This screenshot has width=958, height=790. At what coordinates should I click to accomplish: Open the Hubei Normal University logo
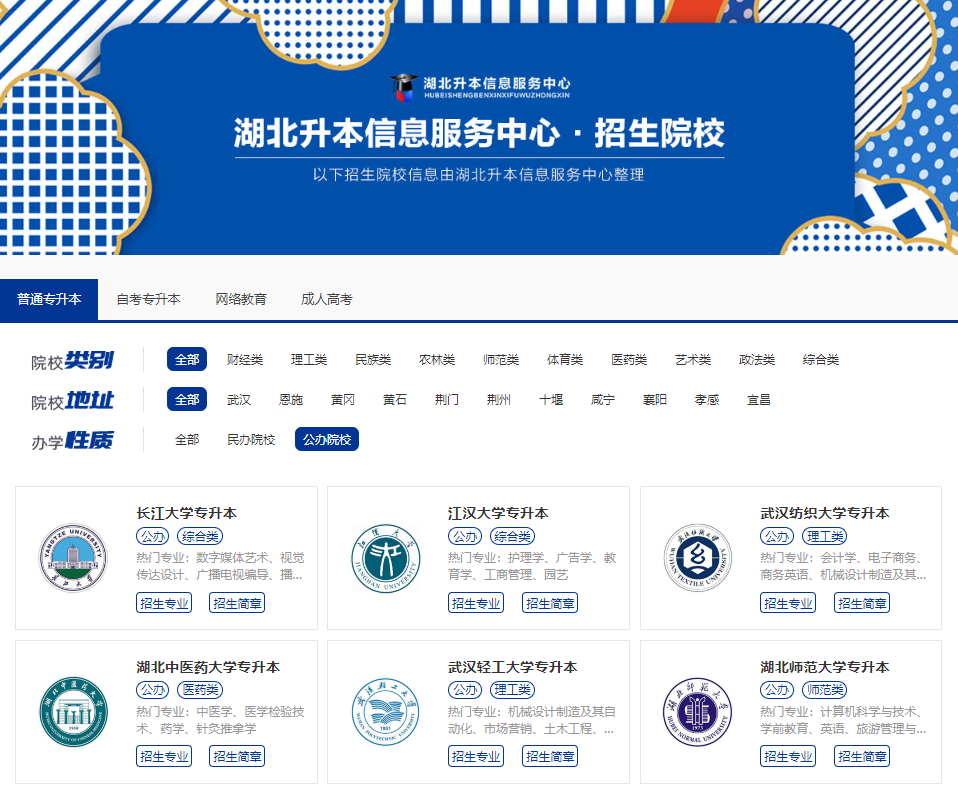click(698, 712)
